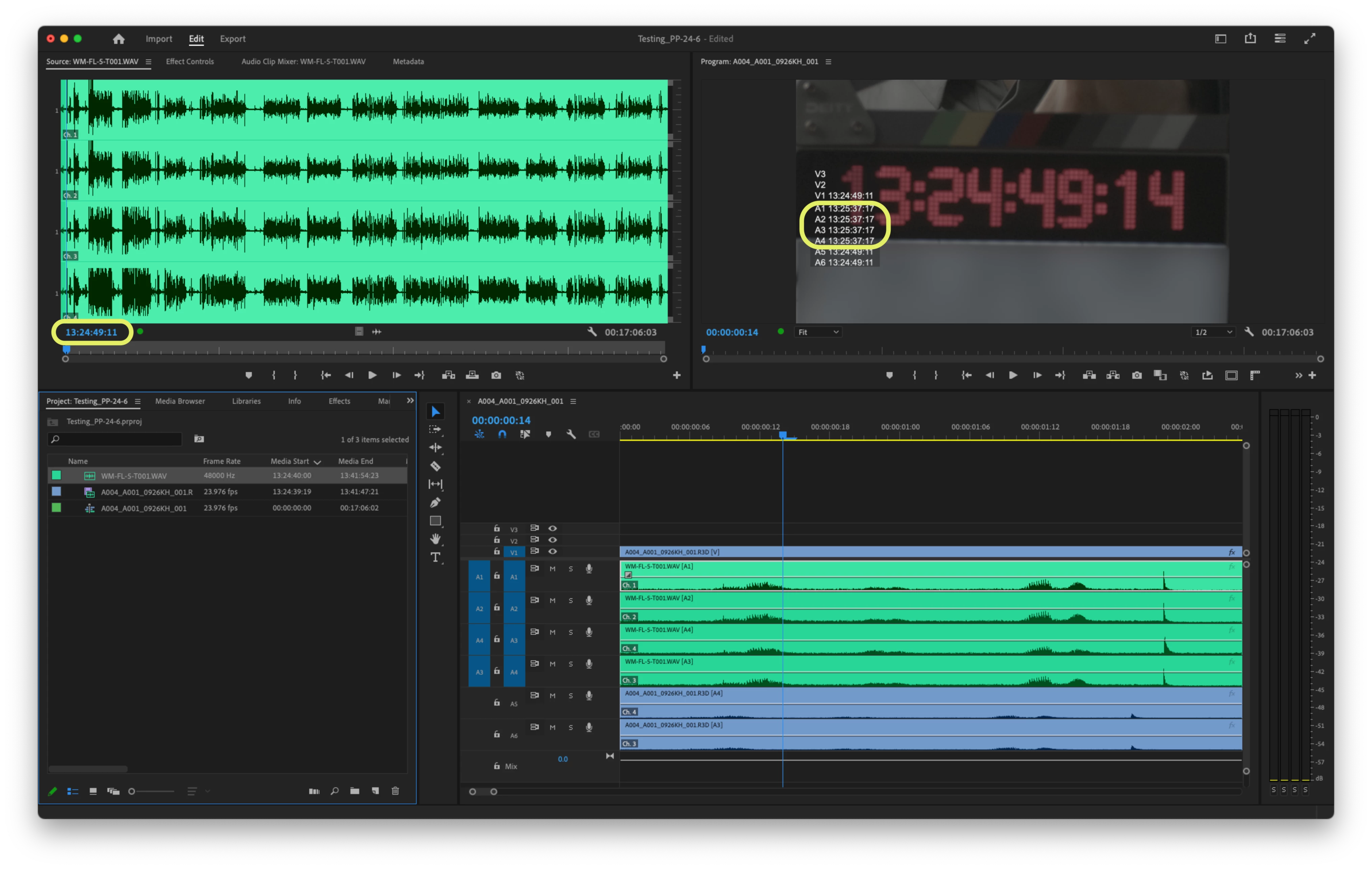Switch to the Effect Controls tab
This screenshot has width=1372, height=869.
[x=190, y=61]
